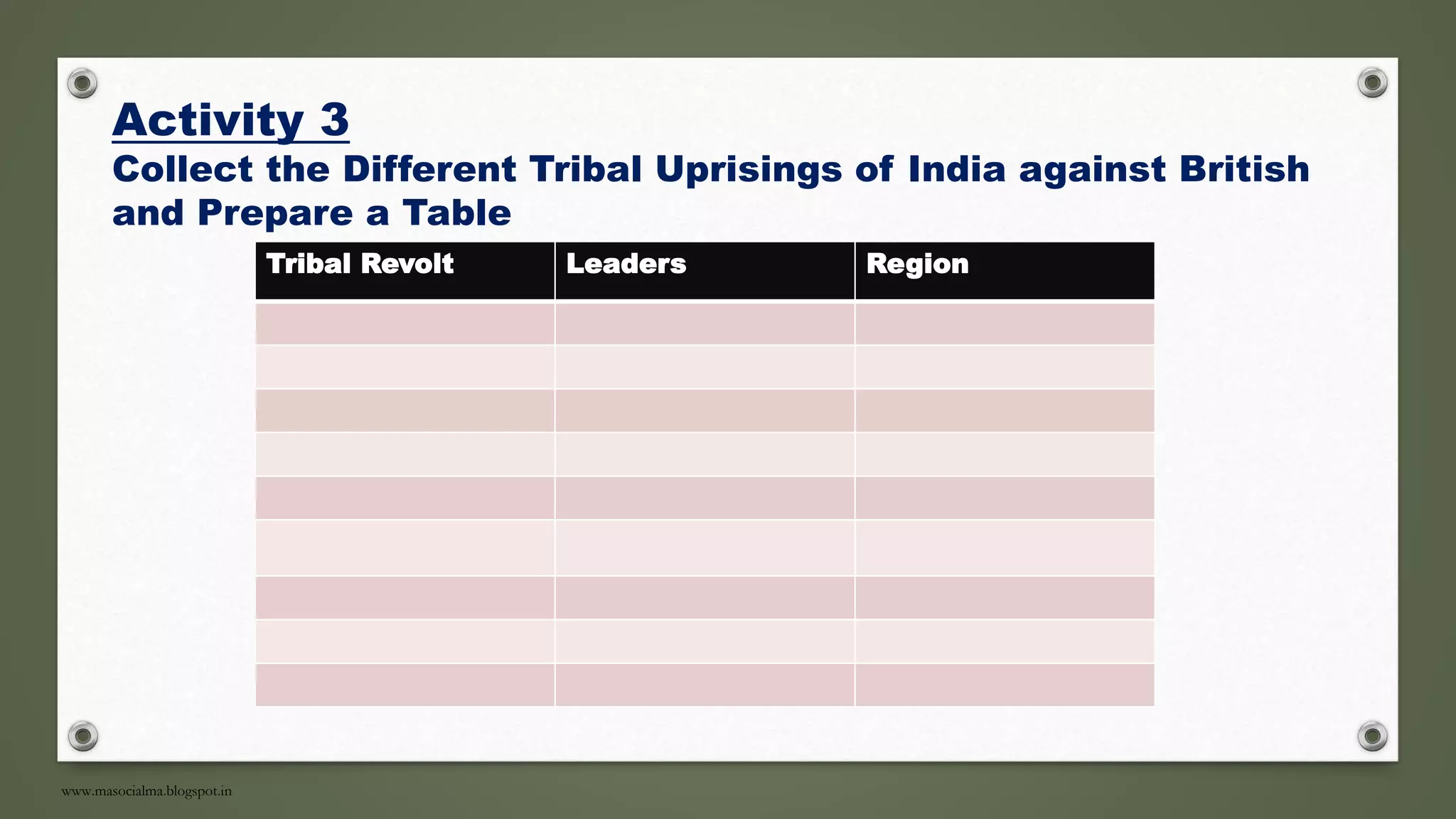This screenshot has width=1456, height=819.
Task: Click first empty cell under Tribal Revolt
Action: [x=405, y=323]
